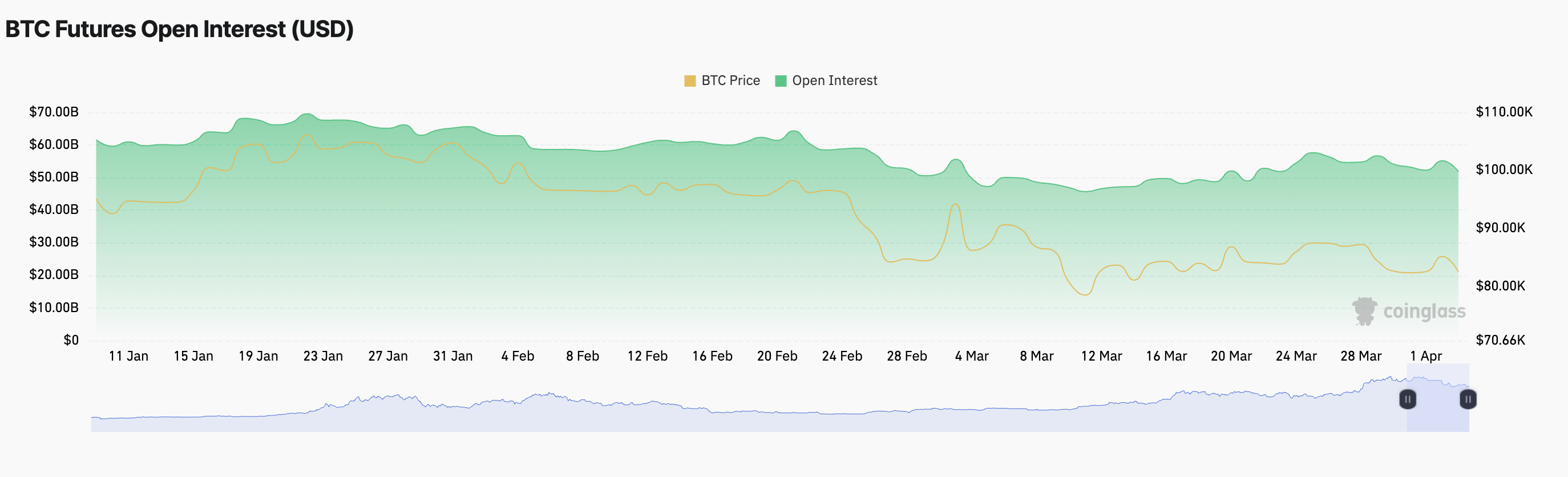Click the green Open Interest legend swatch
Screen dimensions: 1568x477
781,81
